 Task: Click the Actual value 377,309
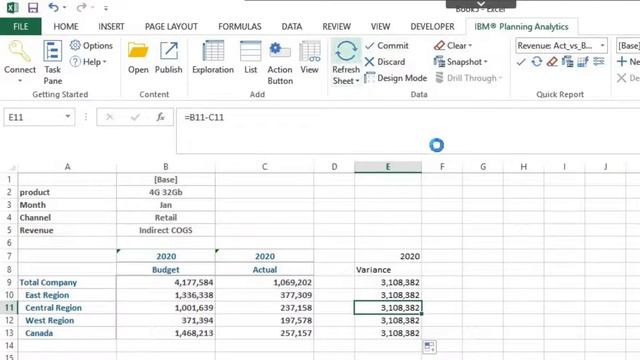[x=264, y=295]
